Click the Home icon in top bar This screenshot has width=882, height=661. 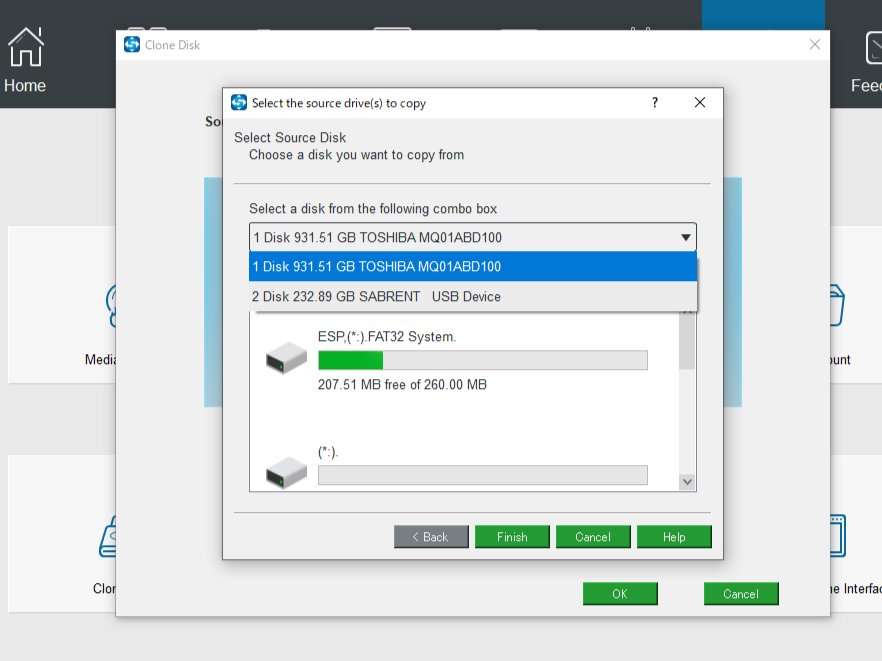click(x=25, y=47)
